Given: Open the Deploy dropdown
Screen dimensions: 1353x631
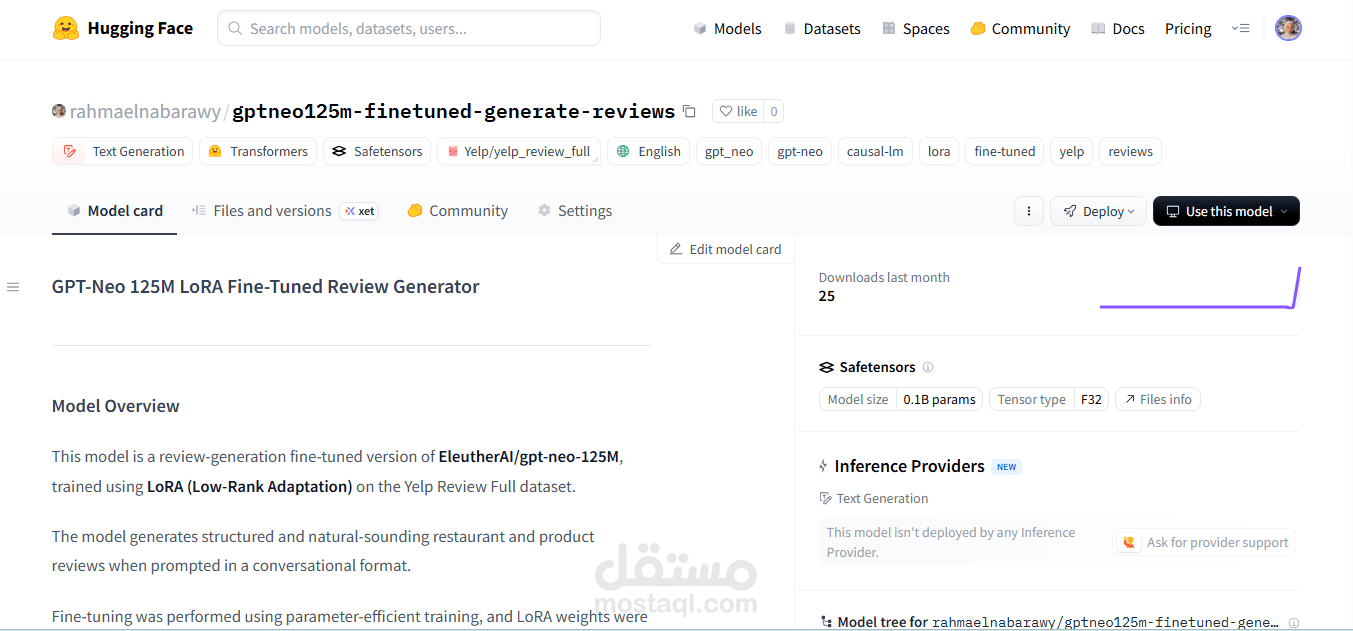Looking at the screenshot, I should click(1098, 211).
